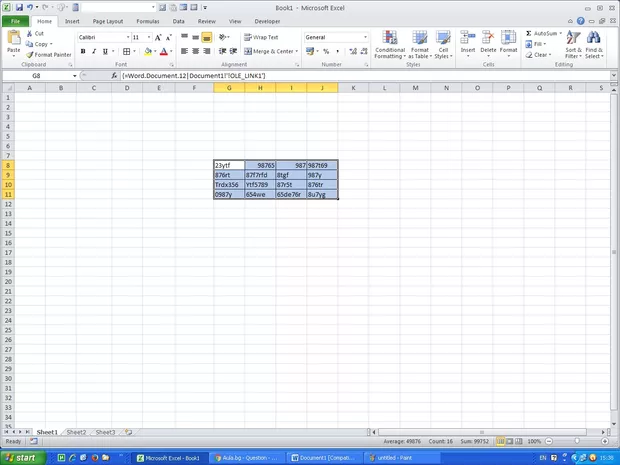Toggle Italic formatting

coord(93,52)
